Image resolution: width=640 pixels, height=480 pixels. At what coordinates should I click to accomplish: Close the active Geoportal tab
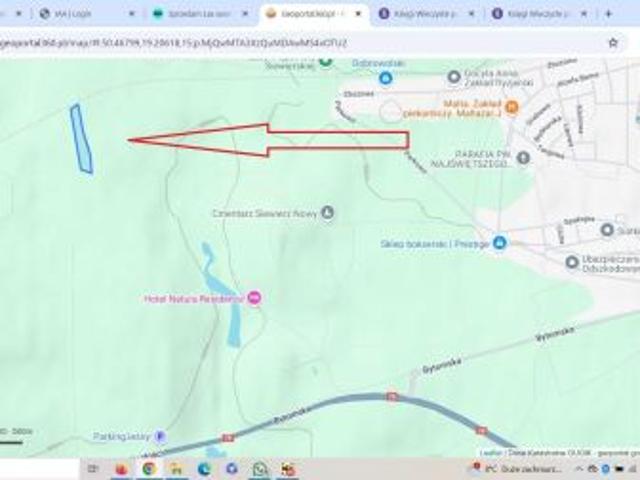(x=358, y=13)
